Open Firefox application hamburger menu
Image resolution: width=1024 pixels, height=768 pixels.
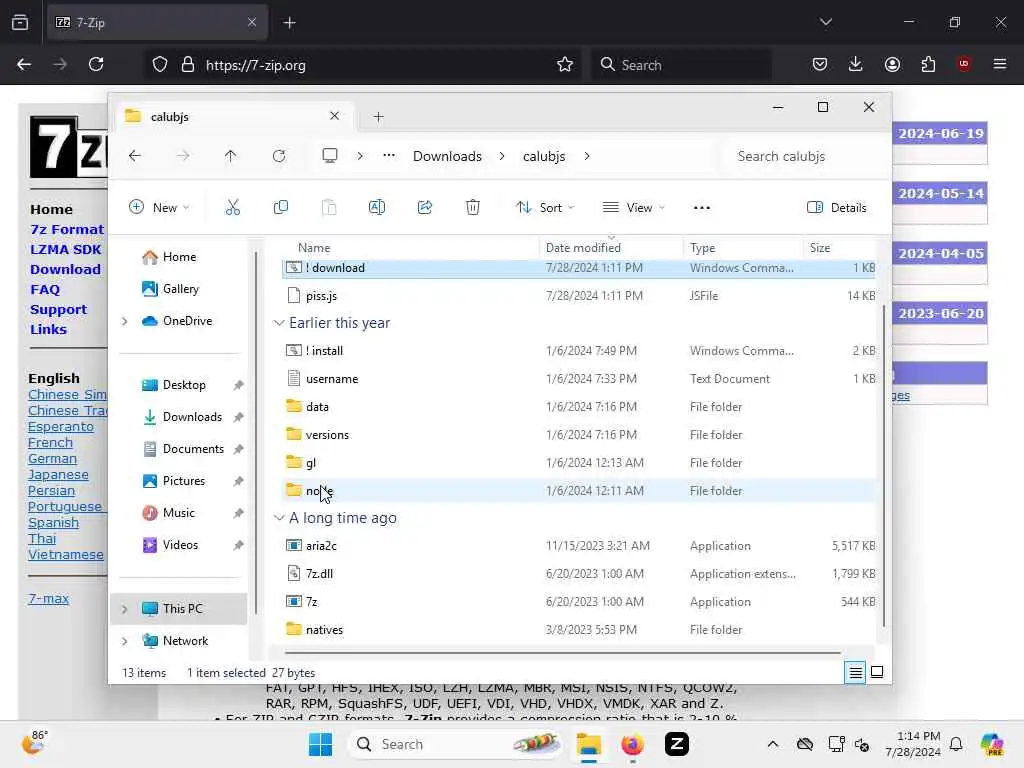coord(1000,64)
